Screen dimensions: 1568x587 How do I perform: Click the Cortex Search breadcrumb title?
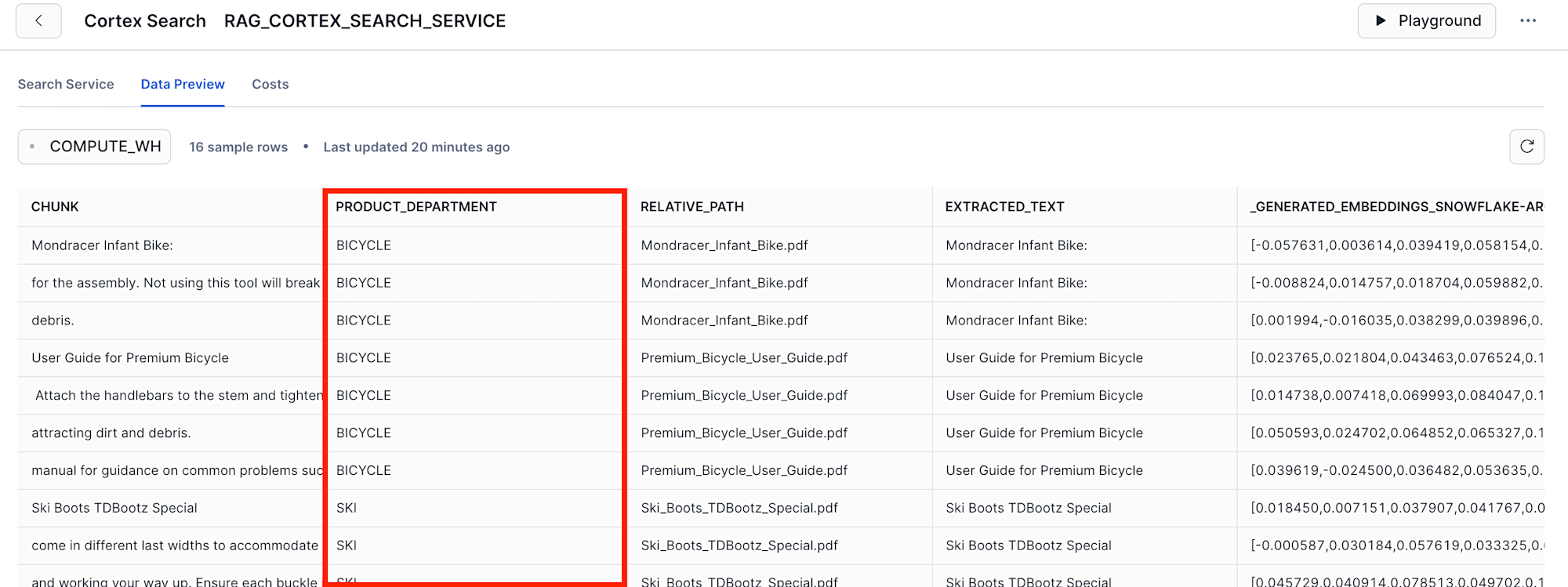click(145, 21)
